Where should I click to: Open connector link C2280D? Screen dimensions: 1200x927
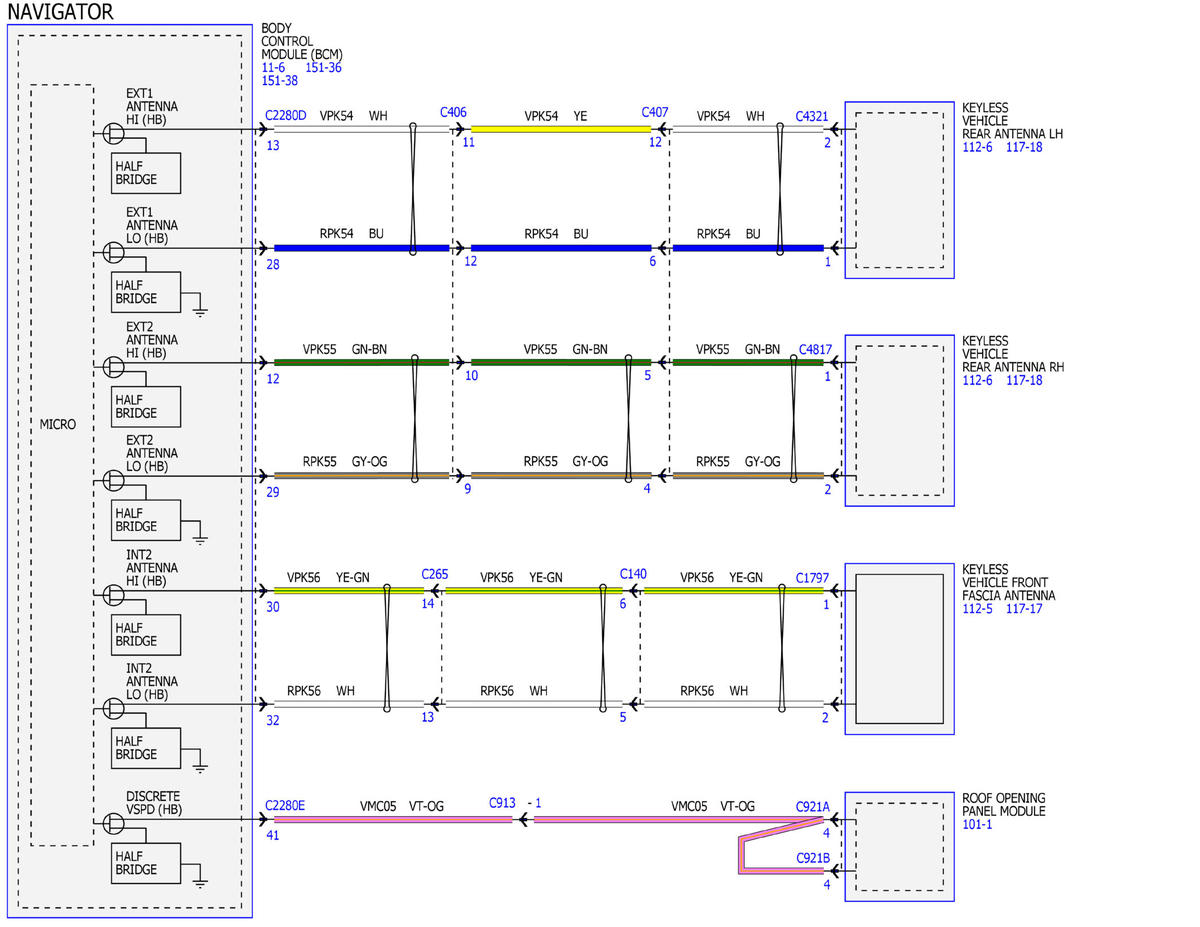click(286, 116)
